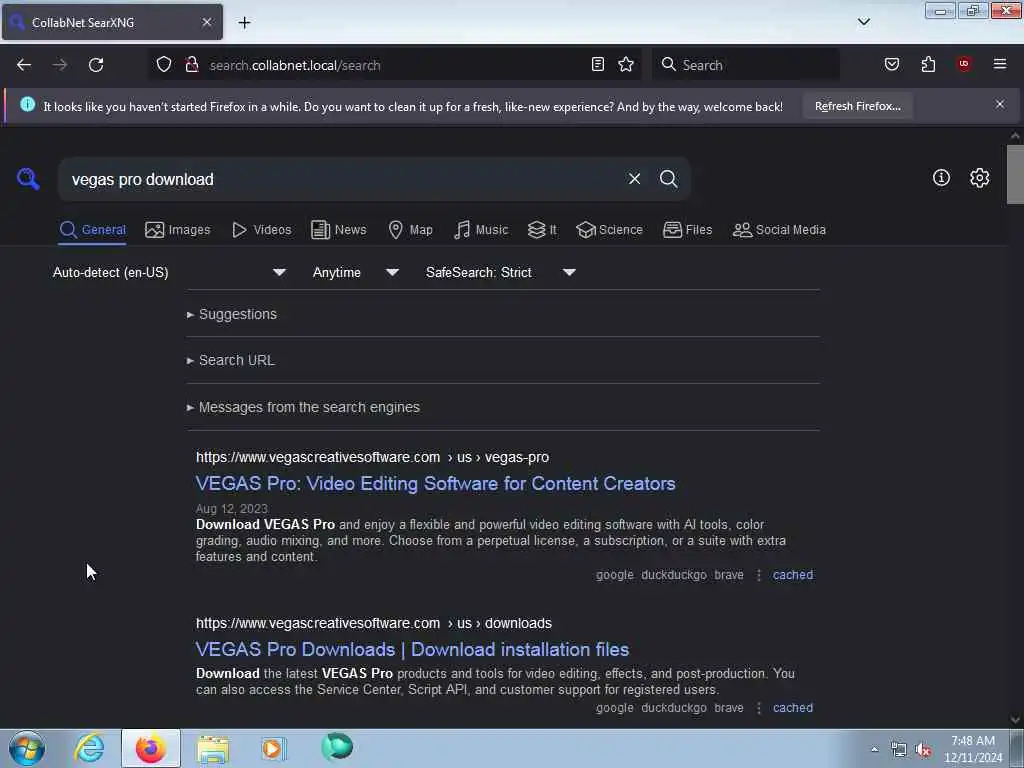Switch to Map category tab
Image resolution: width=1024 pixels, height=768 pixels.
click(410, 230)
